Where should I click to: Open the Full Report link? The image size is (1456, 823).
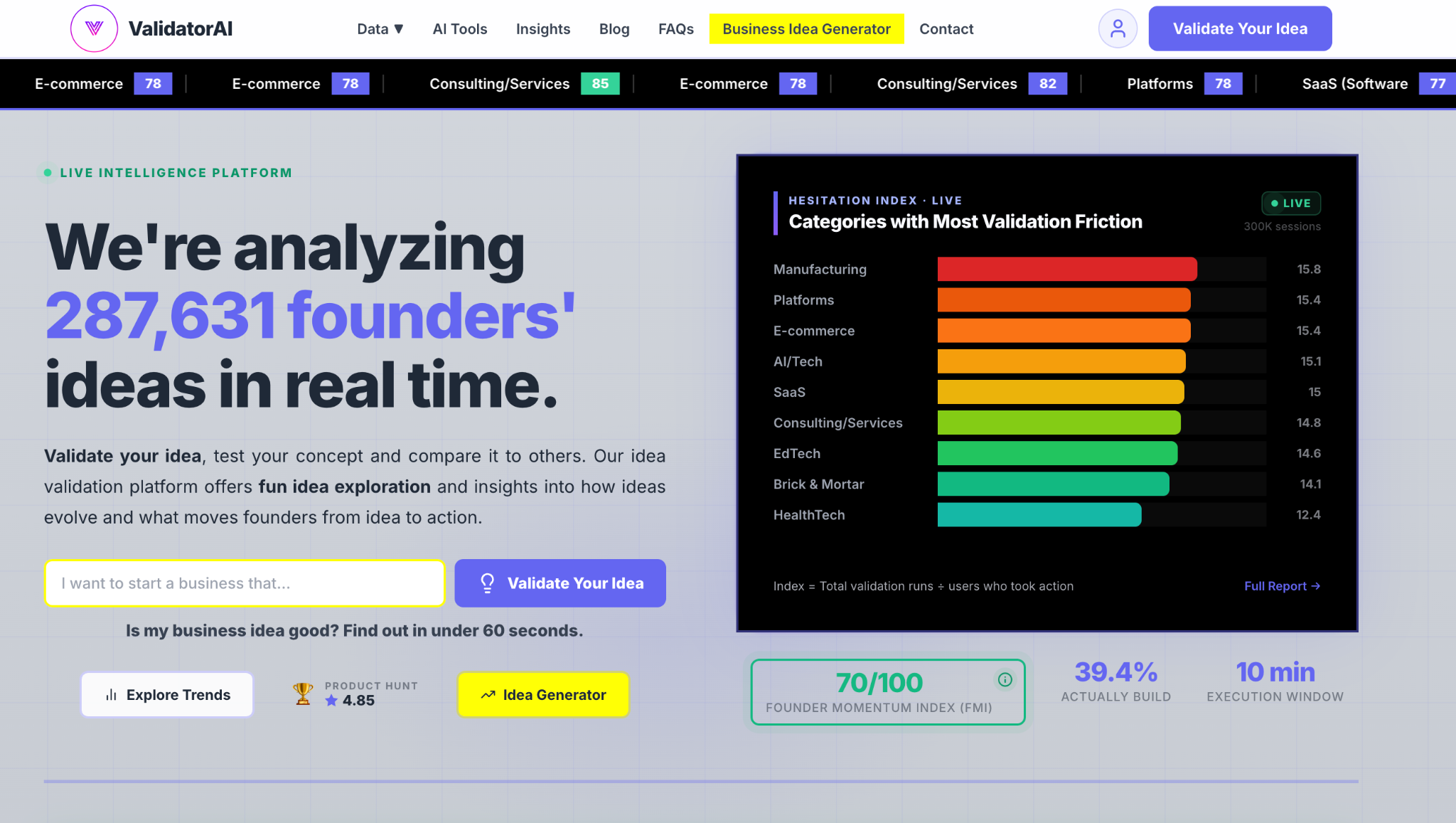coord(1282,586)
